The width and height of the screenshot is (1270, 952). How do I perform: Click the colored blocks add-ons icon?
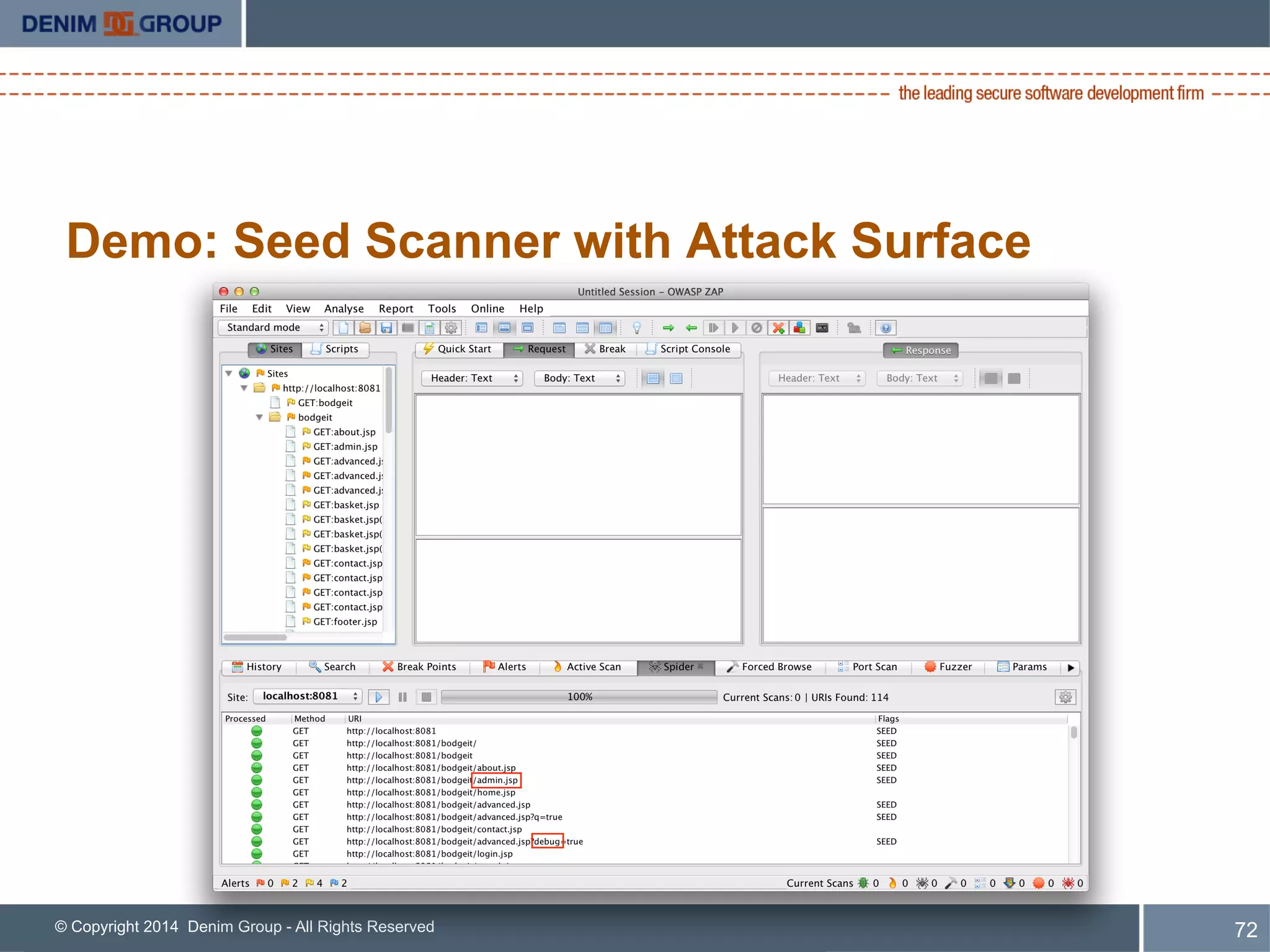800,328
